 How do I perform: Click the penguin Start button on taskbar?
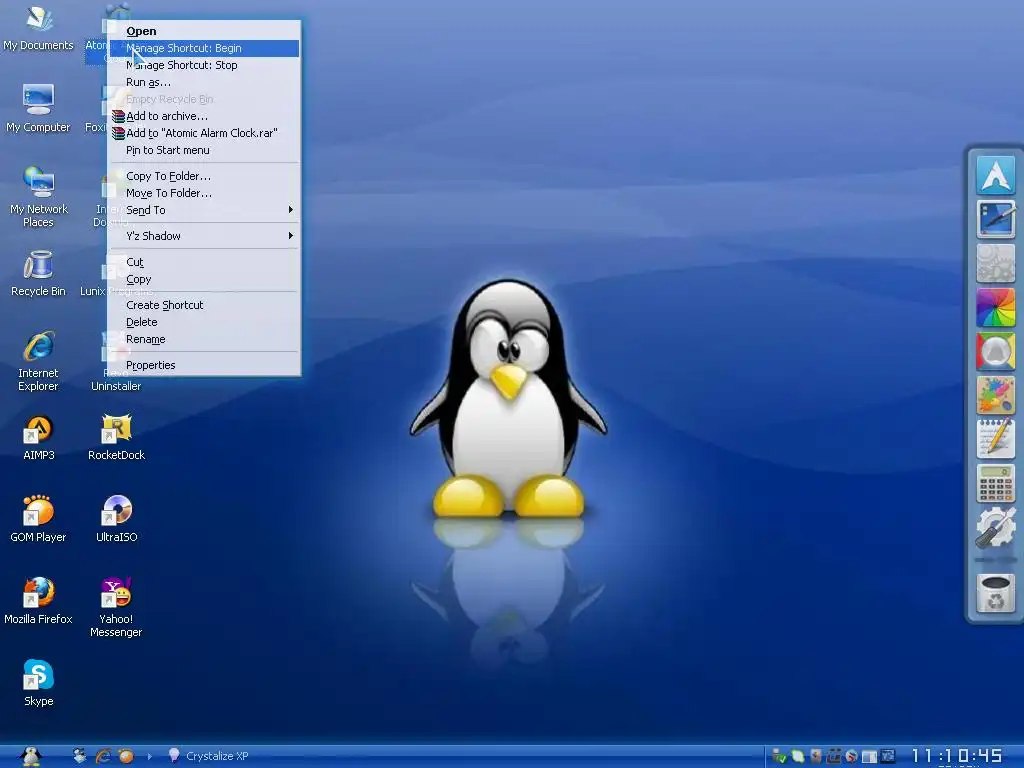pyautogui.click(x=31, y=756)
